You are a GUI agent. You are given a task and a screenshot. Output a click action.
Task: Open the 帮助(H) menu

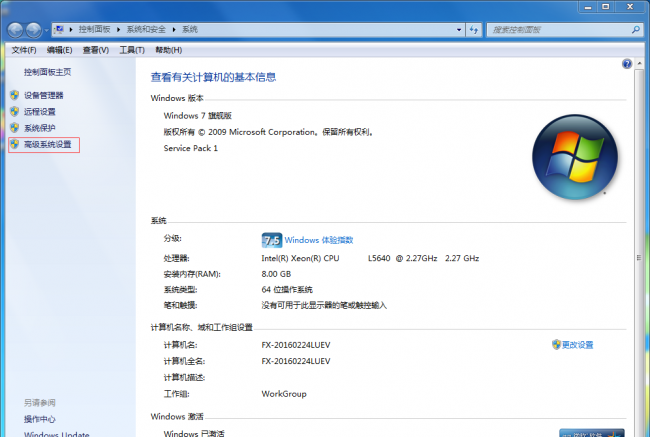pyautogui.click(x=169, y=50)
